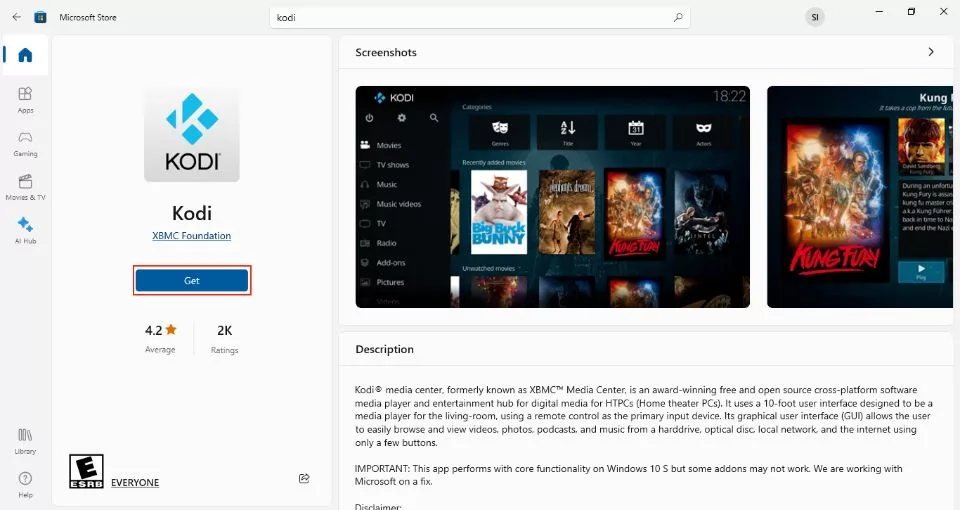Click the Screenshots heading text
This screenshot has width=960, height=510.
pos(386,52)
